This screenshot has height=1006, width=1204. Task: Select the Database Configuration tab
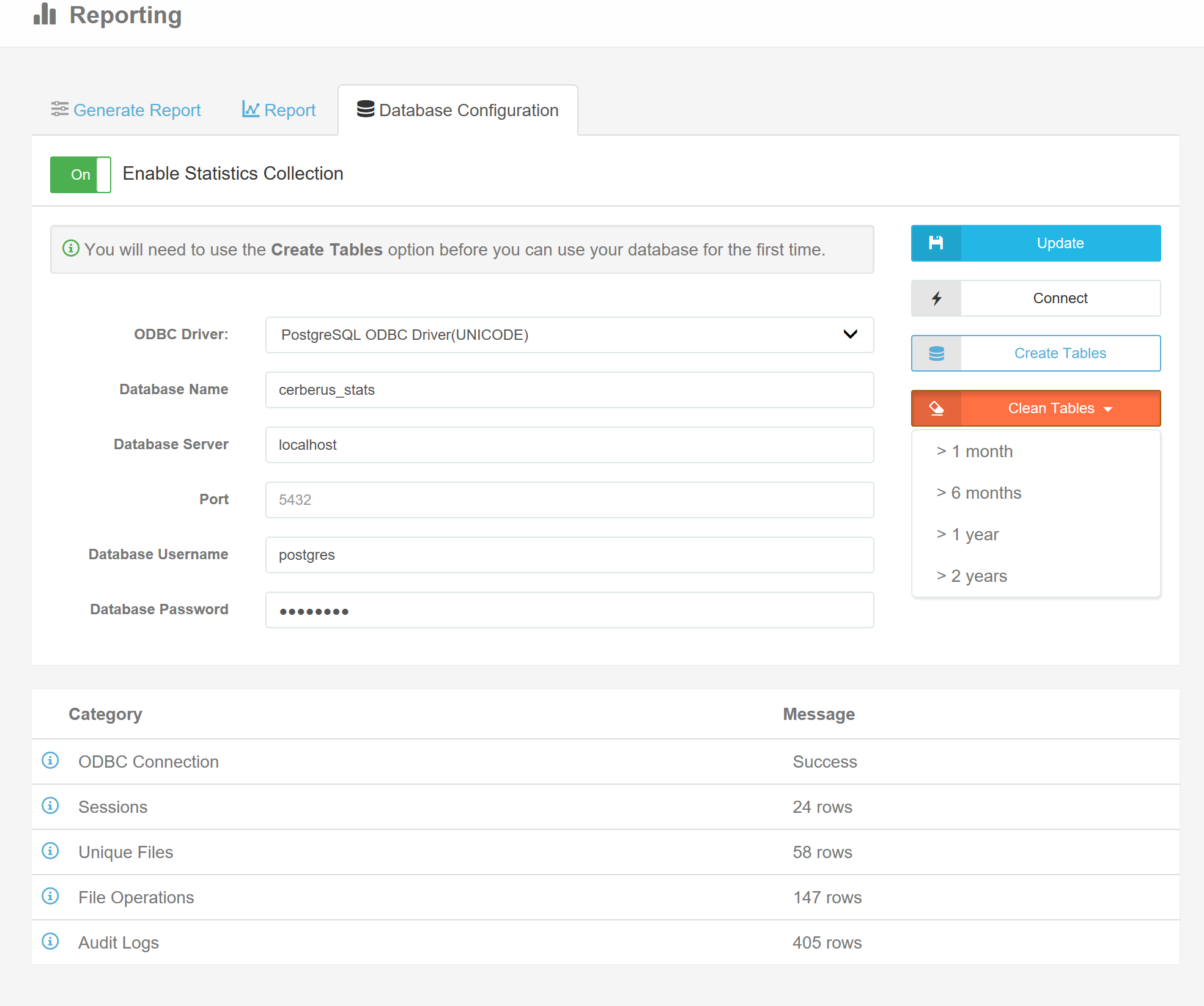click(458, 110)
